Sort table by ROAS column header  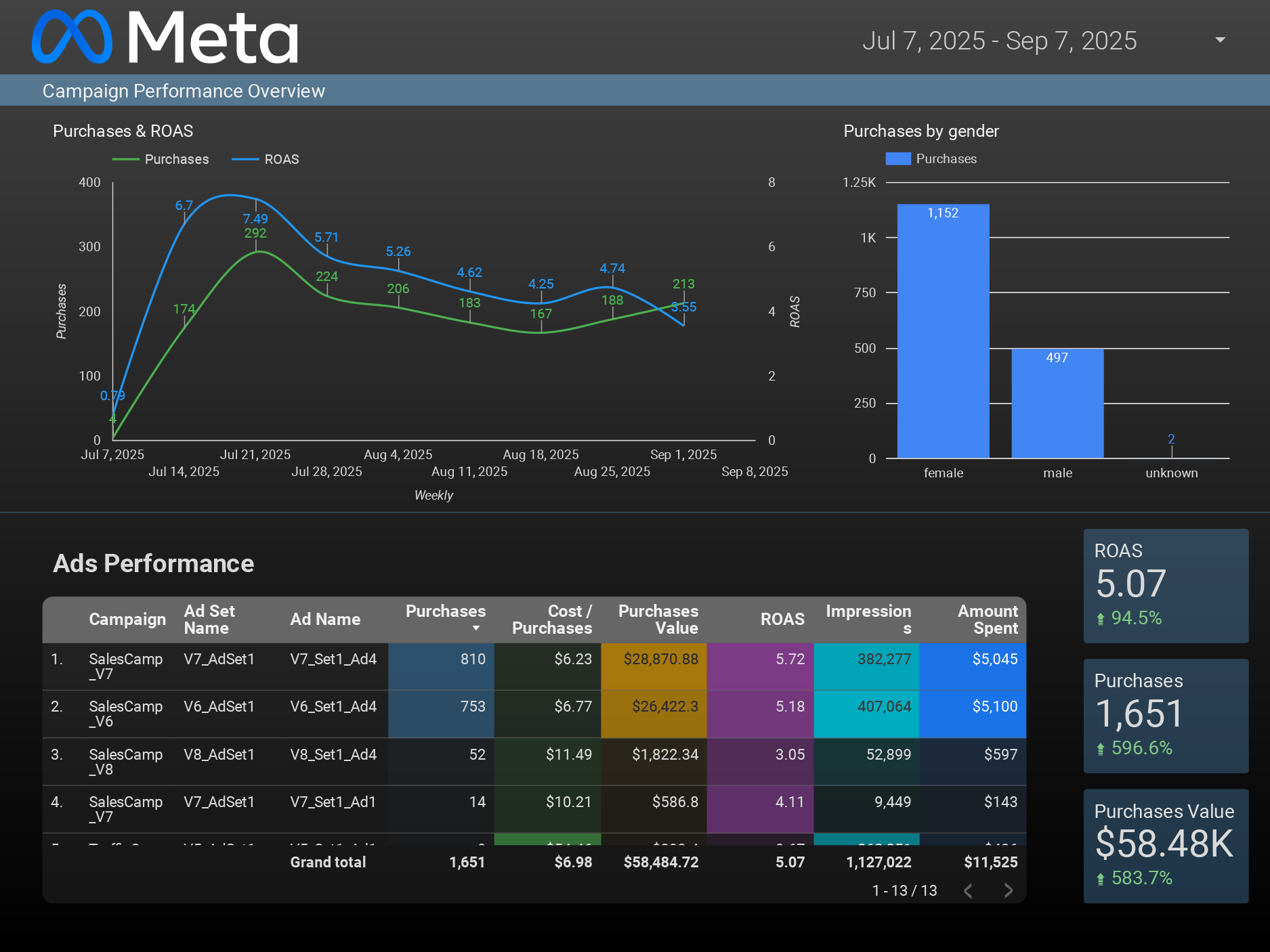tap(782, 620)
